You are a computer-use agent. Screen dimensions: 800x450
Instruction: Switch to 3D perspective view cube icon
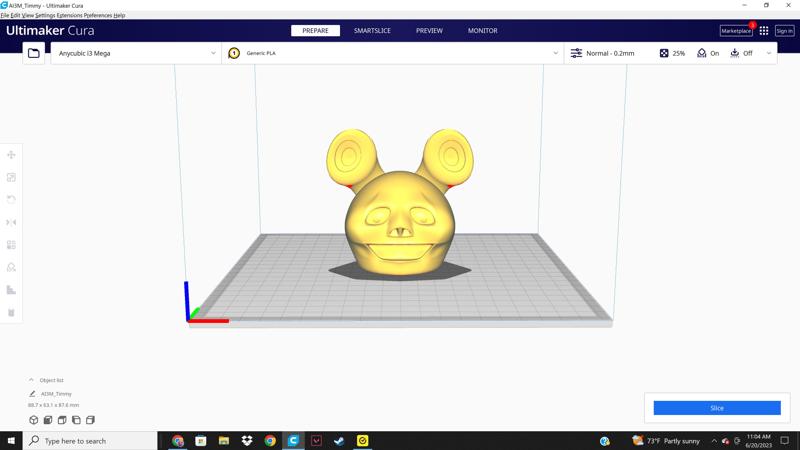34,420
